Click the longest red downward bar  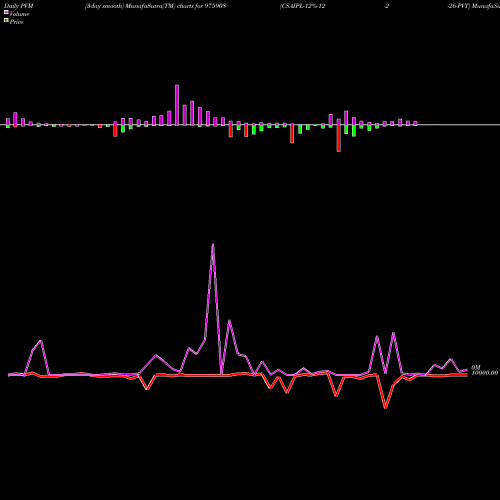pyautogui.click(x=339, y=138)
